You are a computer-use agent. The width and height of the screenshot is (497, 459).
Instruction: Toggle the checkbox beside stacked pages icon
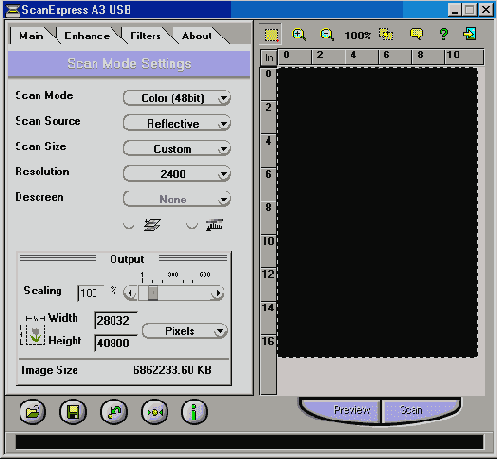pos(128,225)
